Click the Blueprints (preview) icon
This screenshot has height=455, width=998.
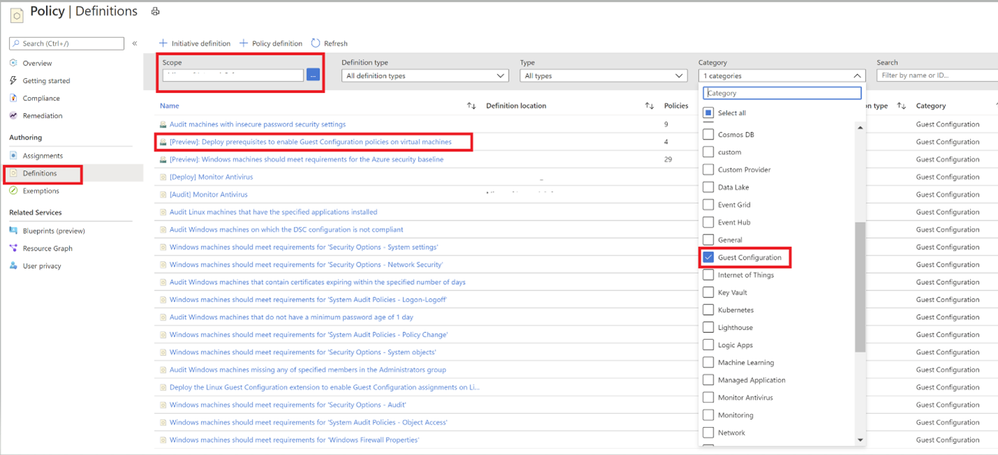(13, 231)
